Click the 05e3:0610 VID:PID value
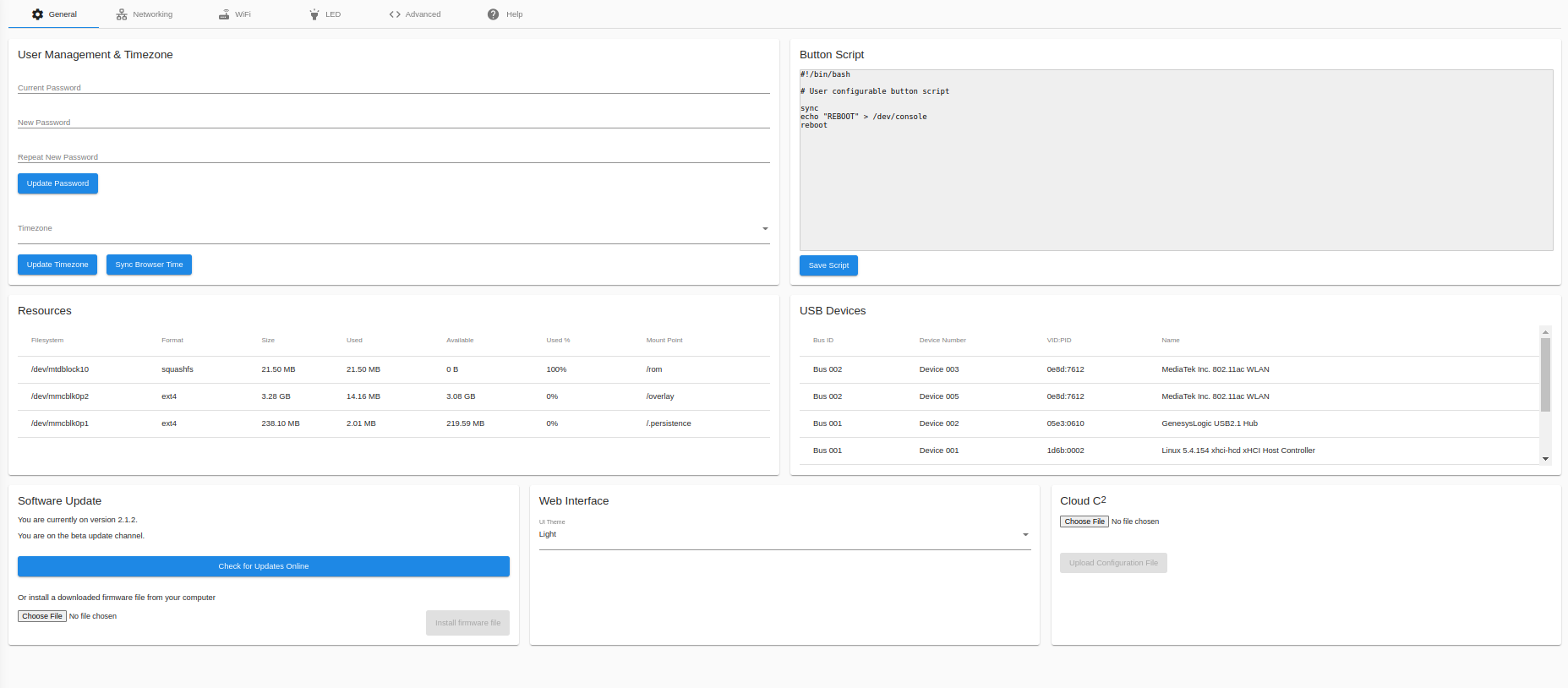The image size is (1568, 688). [x=1065, y=423]
